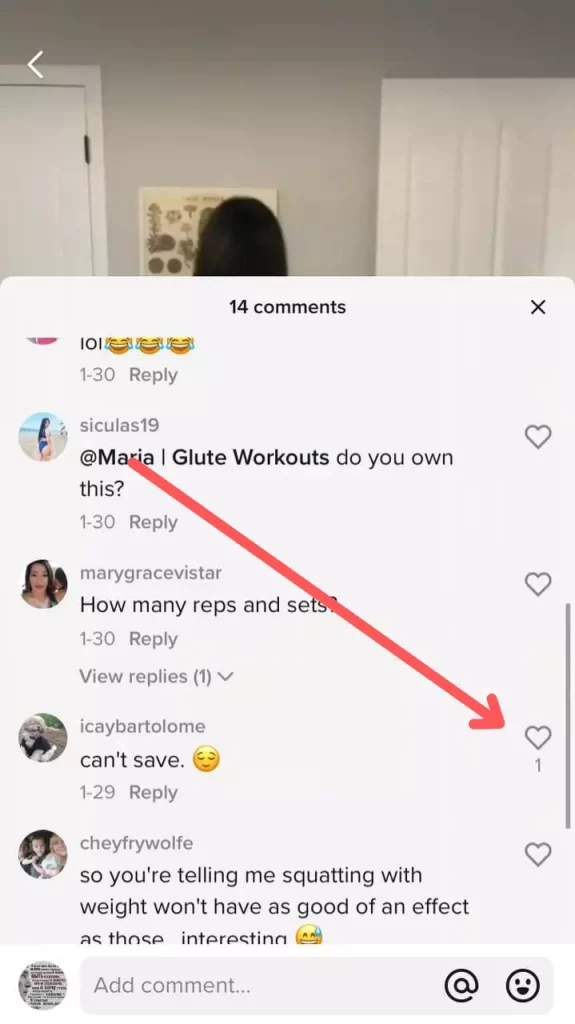The height and width of the screenshot is (1024, 575).
Task: Click the comments list scrollbar
Action: click(x=567, y=716)
